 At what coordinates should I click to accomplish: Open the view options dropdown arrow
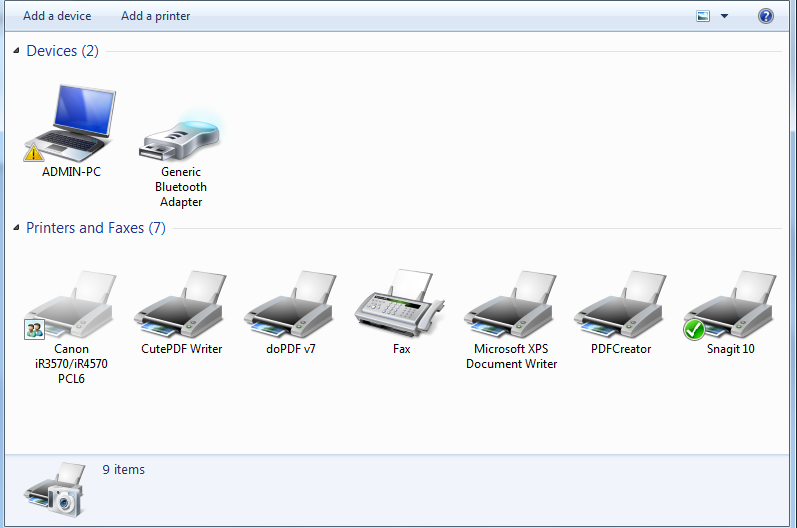(x=724, y=16)
